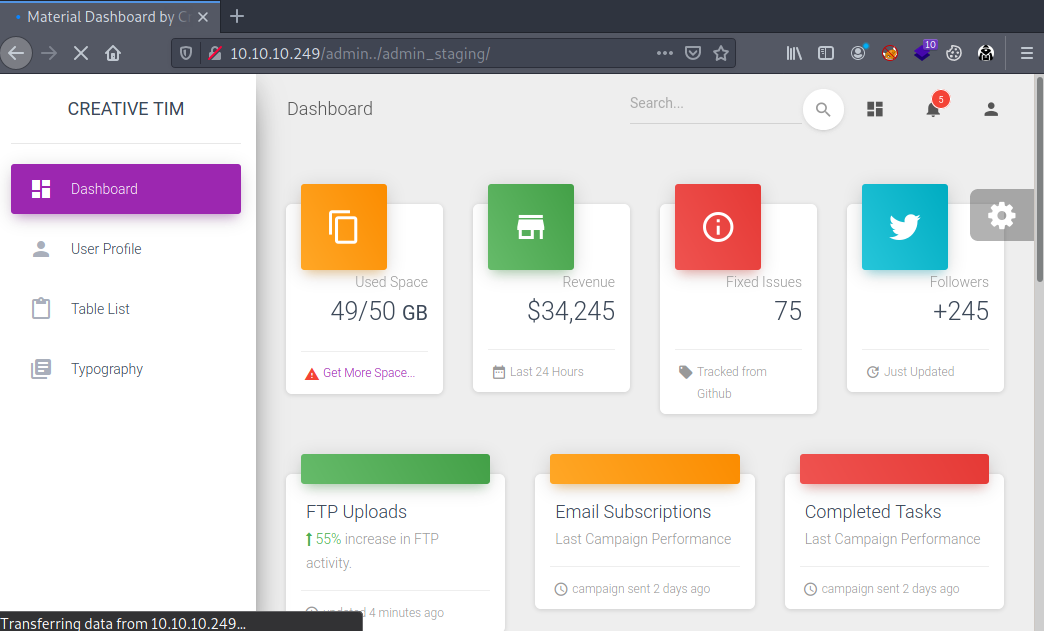Open the user account person icon
1044x631 pixels.
(991, 109)
